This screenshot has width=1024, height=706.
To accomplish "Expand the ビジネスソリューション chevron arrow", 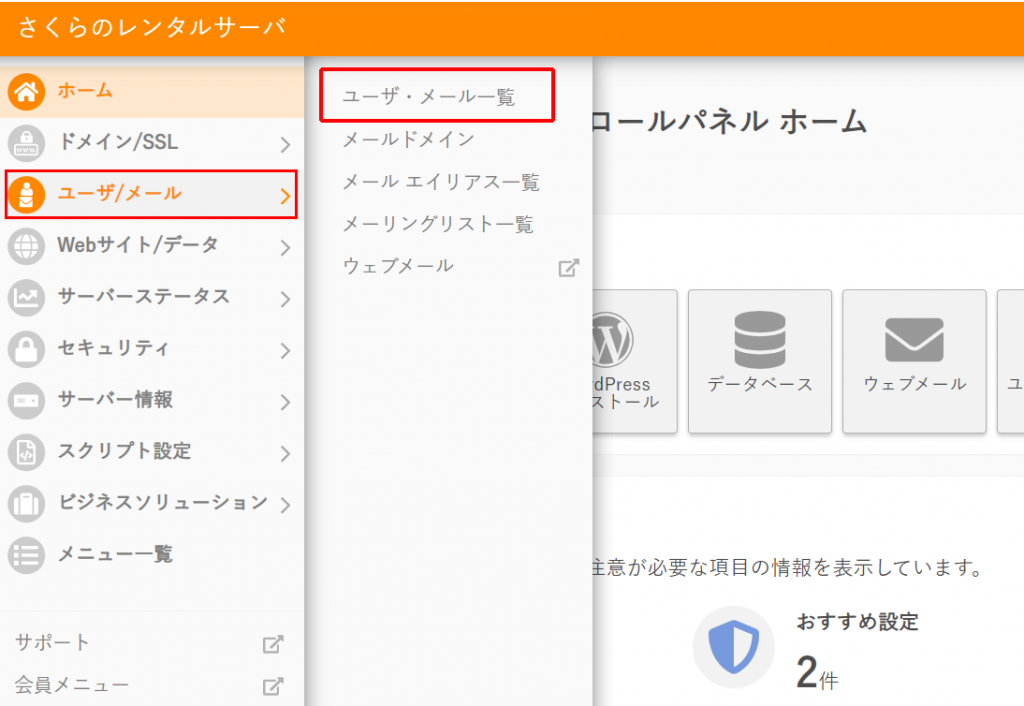I will click(x=285, y=504).
